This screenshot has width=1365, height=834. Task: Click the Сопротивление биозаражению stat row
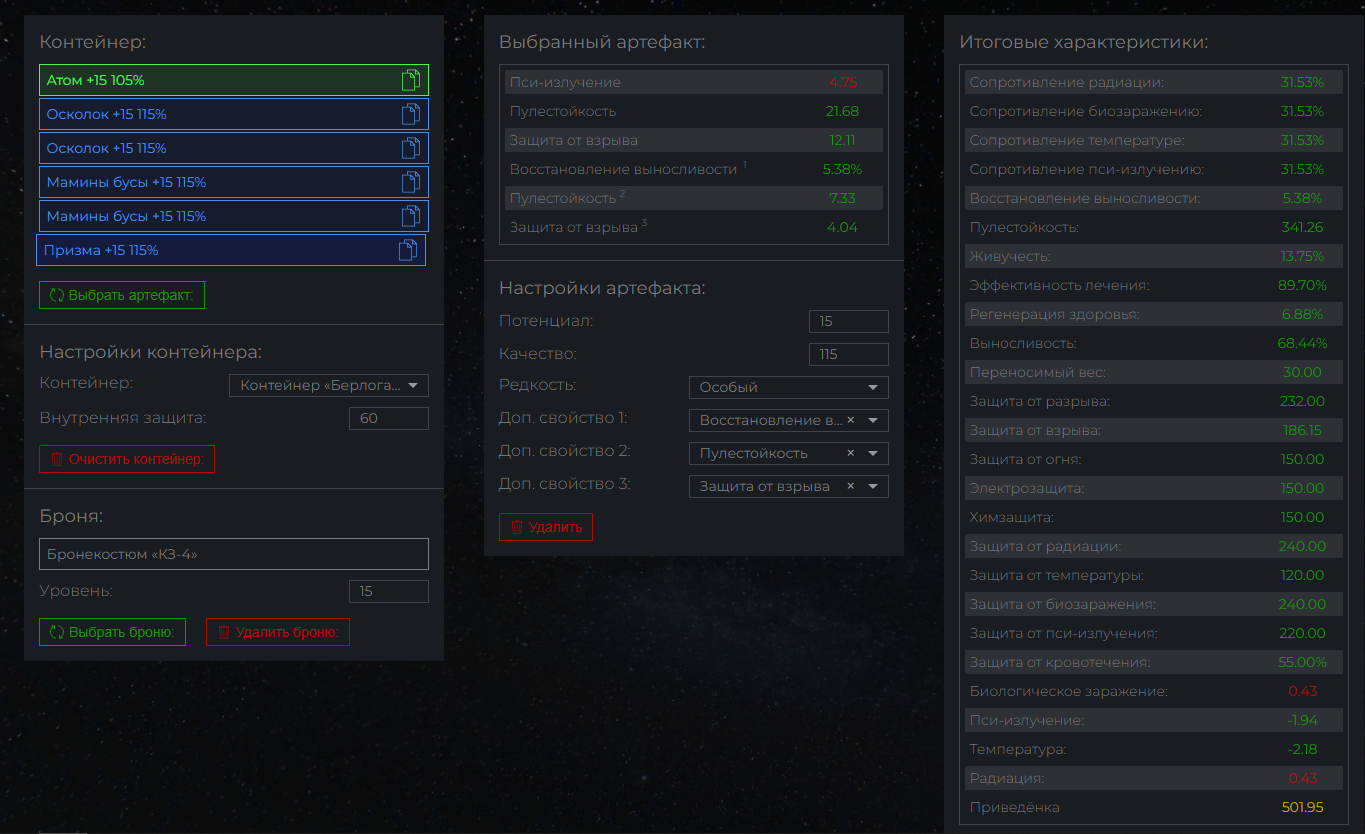coord(1154,112)
